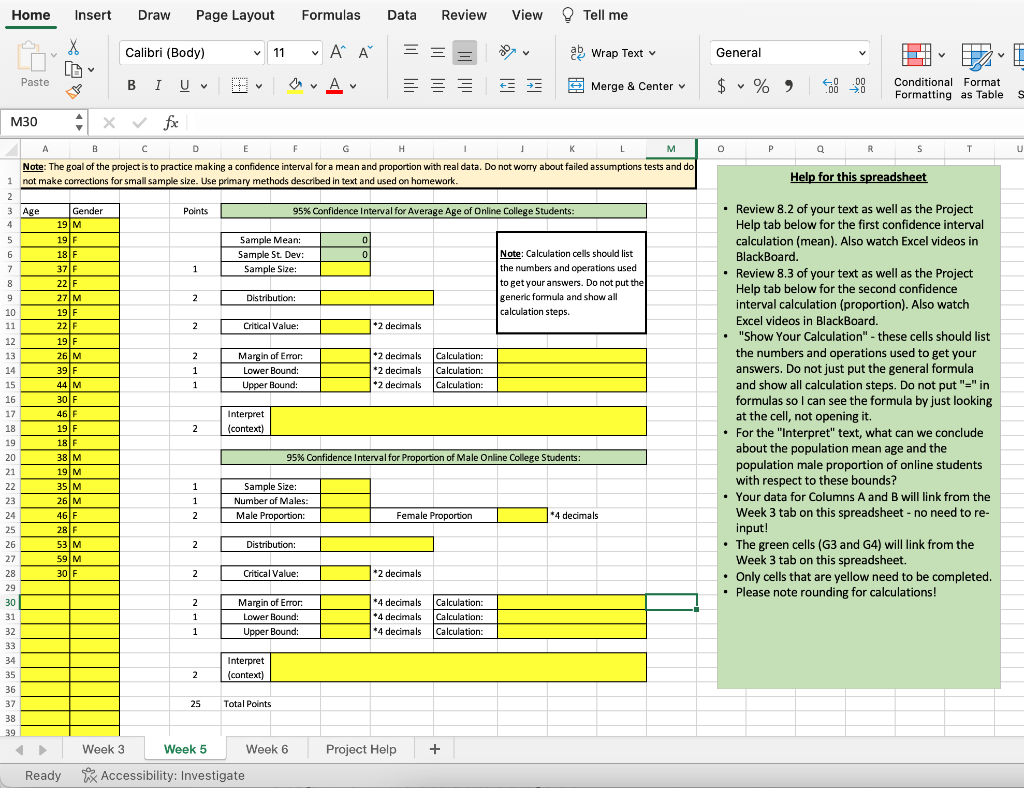Open the General number format dropdown
This screenshot has width=1024, height=788.
862,52
